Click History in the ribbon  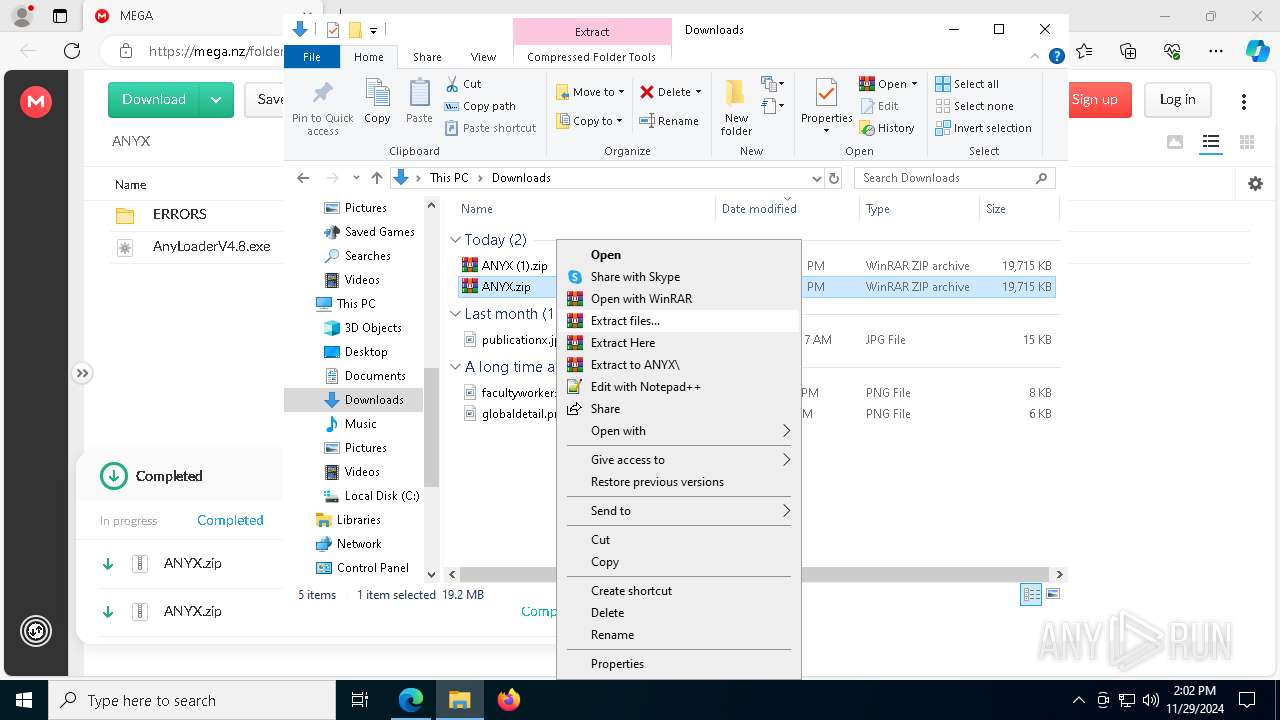pos(887,128)
